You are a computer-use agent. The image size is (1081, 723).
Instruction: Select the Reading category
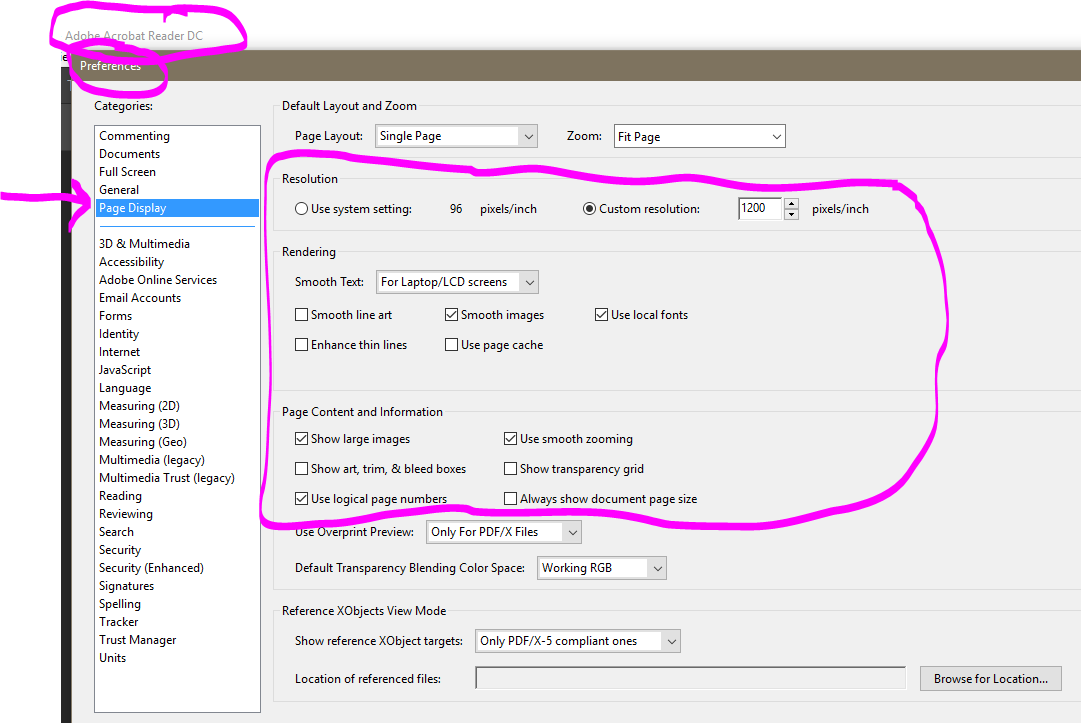[x=120, y=496]
